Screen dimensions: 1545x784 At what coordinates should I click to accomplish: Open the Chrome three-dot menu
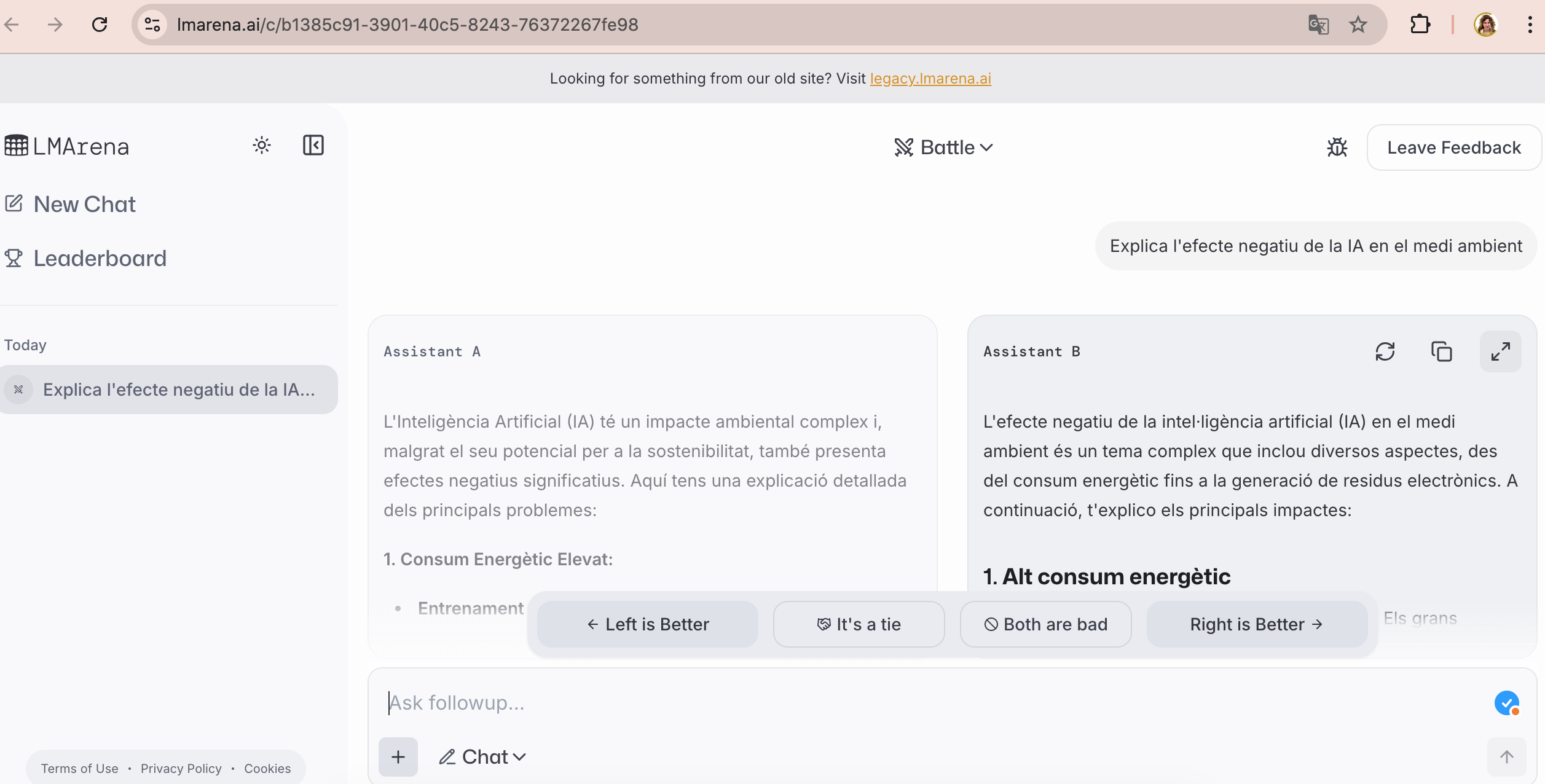(x=1530, y=25)
